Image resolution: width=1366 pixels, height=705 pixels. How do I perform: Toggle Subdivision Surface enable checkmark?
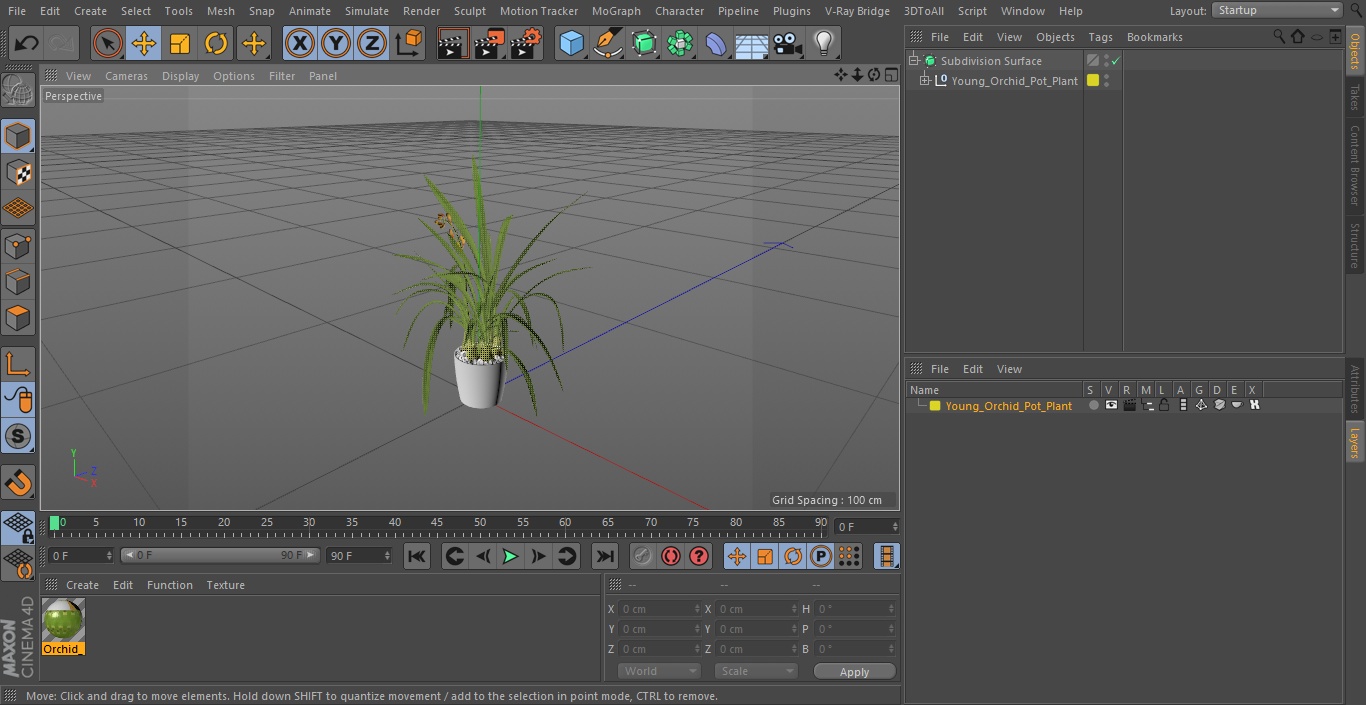pos(1116,61)
